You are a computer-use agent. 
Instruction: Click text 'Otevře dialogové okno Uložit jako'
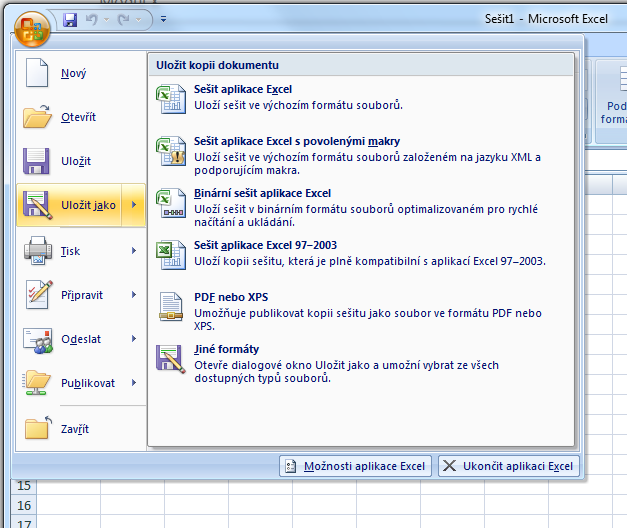[282, 365]
